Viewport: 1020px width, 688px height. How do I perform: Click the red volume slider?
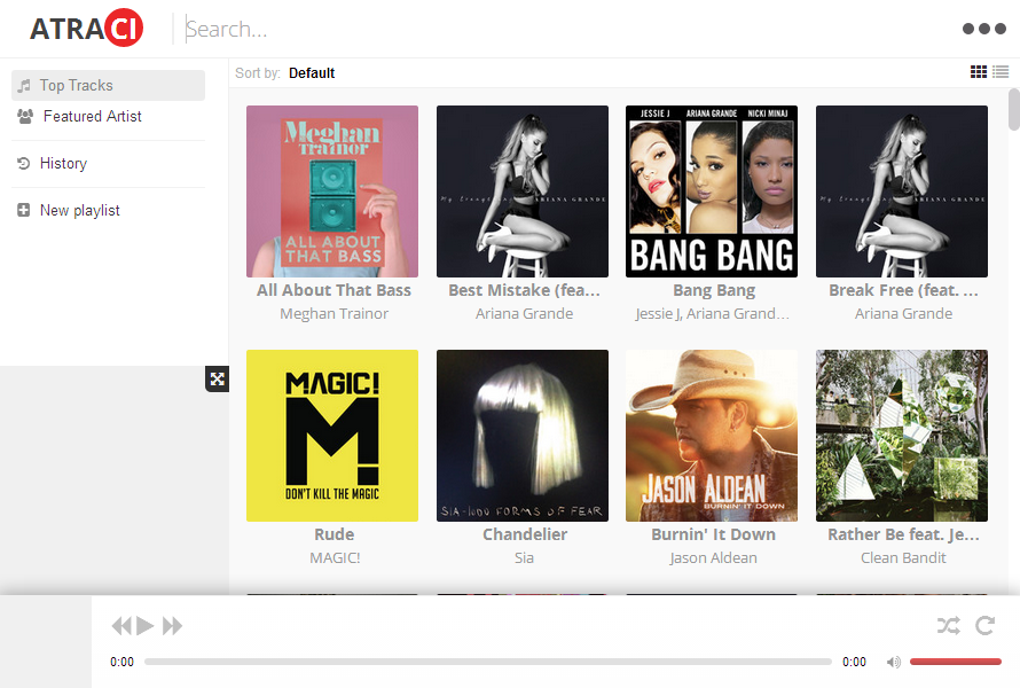pos(955,662)
